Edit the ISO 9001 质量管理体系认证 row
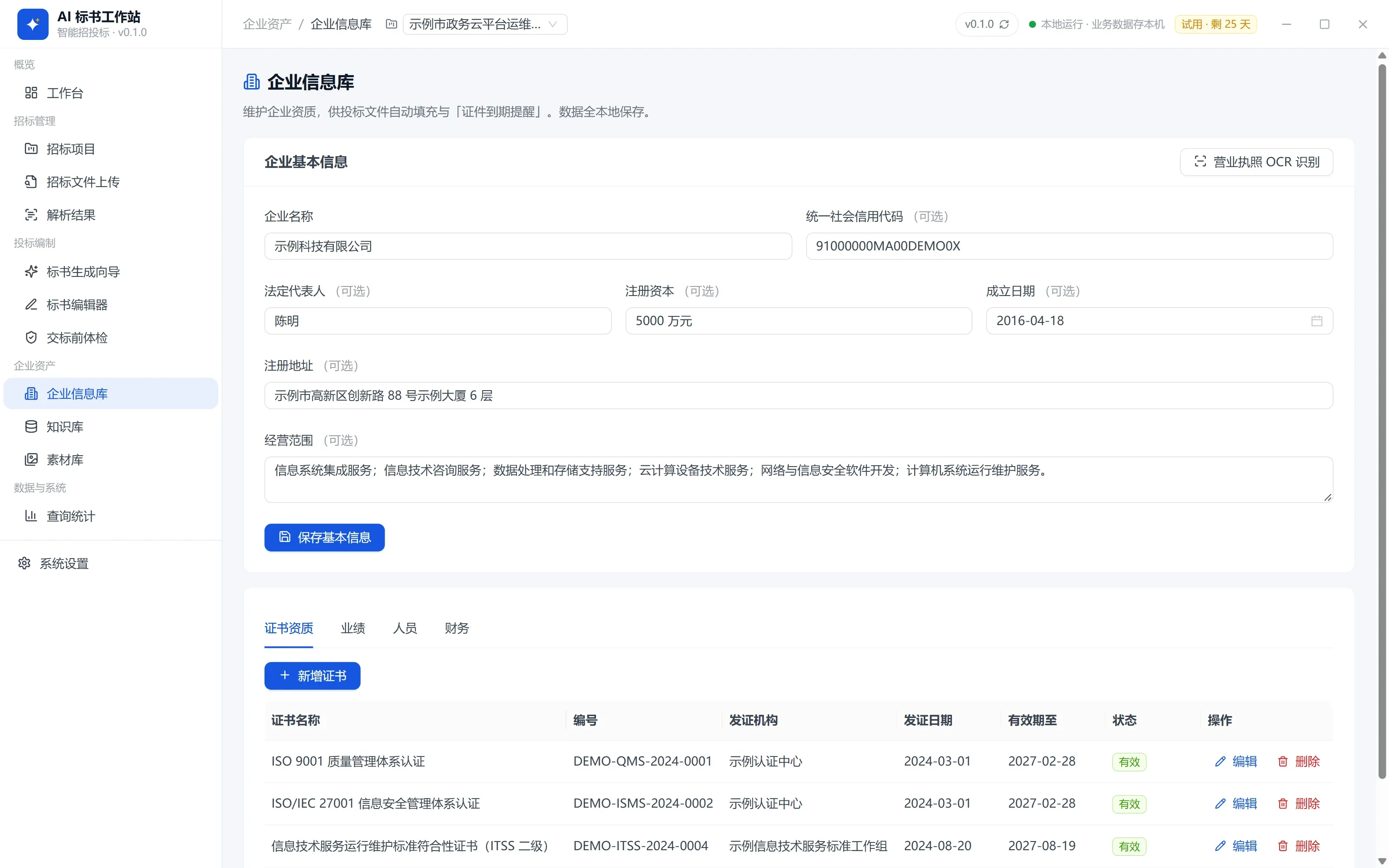This screenshot has width=1389, height=868. (1236, 761)
